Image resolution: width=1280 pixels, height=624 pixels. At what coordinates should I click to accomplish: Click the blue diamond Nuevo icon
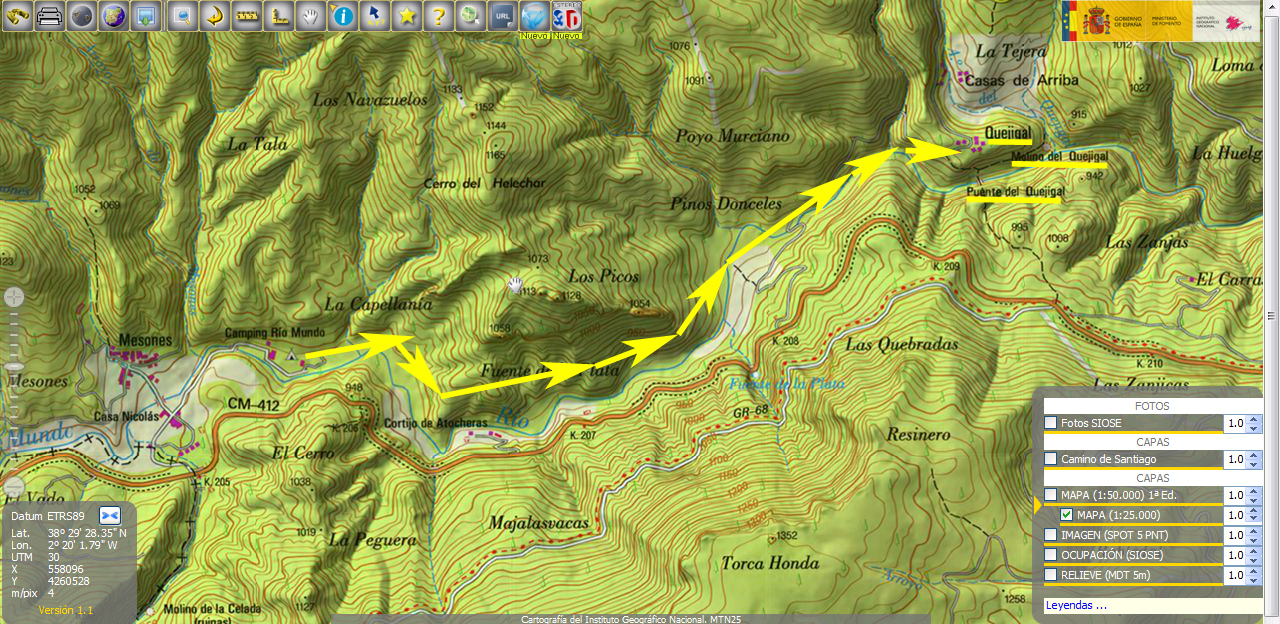535,17
